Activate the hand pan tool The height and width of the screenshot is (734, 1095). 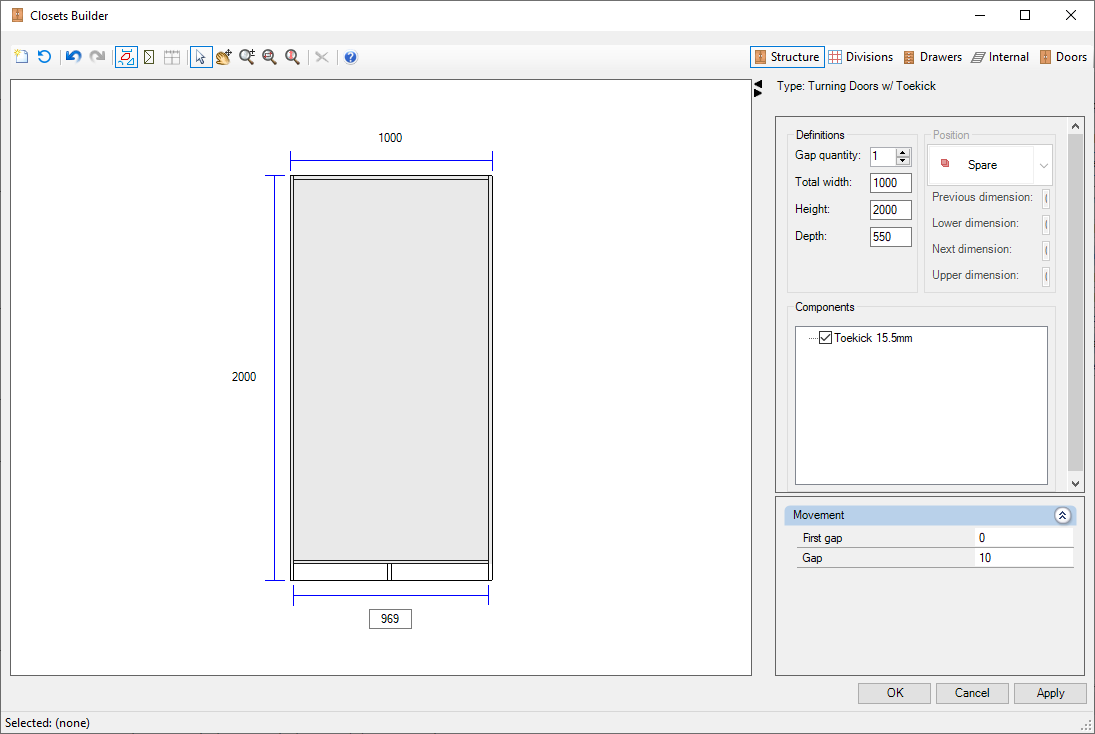223,57
